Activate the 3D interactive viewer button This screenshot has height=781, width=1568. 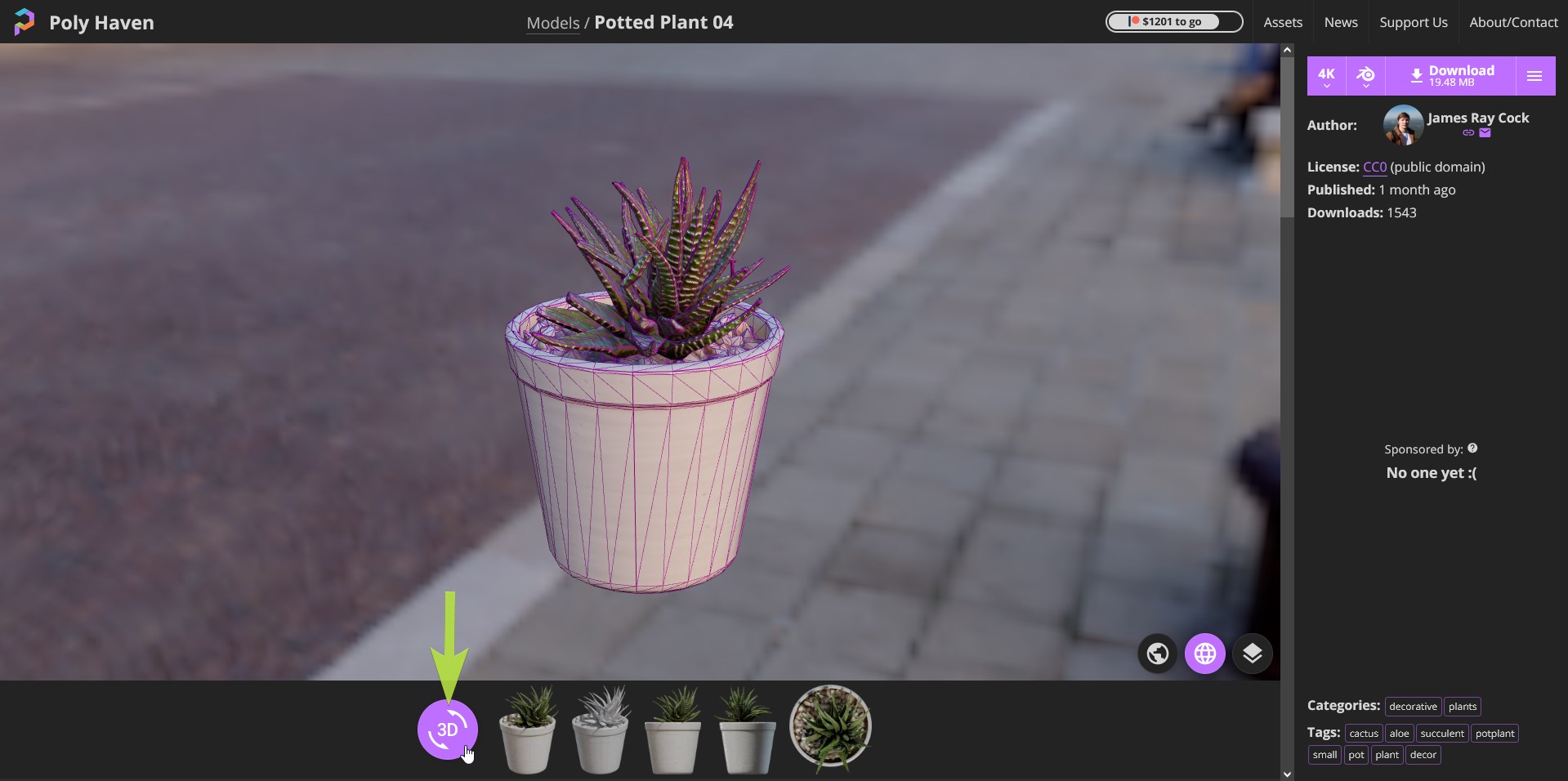[x=448, y=730]
